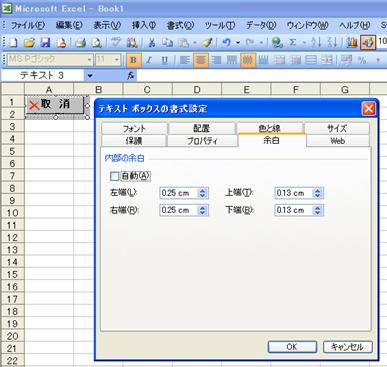
Task: Switch to the プロパティ tab
Action: pos(202,141)
